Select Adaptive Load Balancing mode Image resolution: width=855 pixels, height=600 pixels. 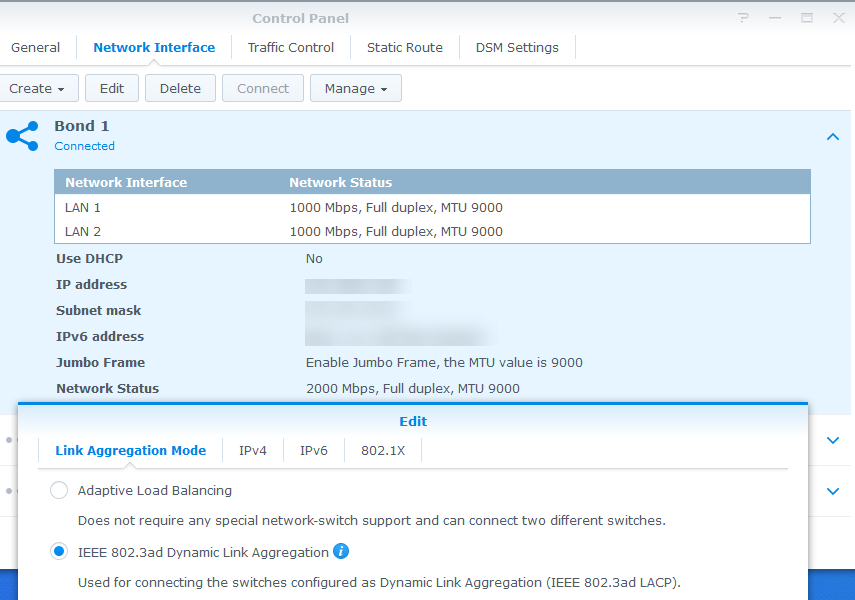click(58, 490)
